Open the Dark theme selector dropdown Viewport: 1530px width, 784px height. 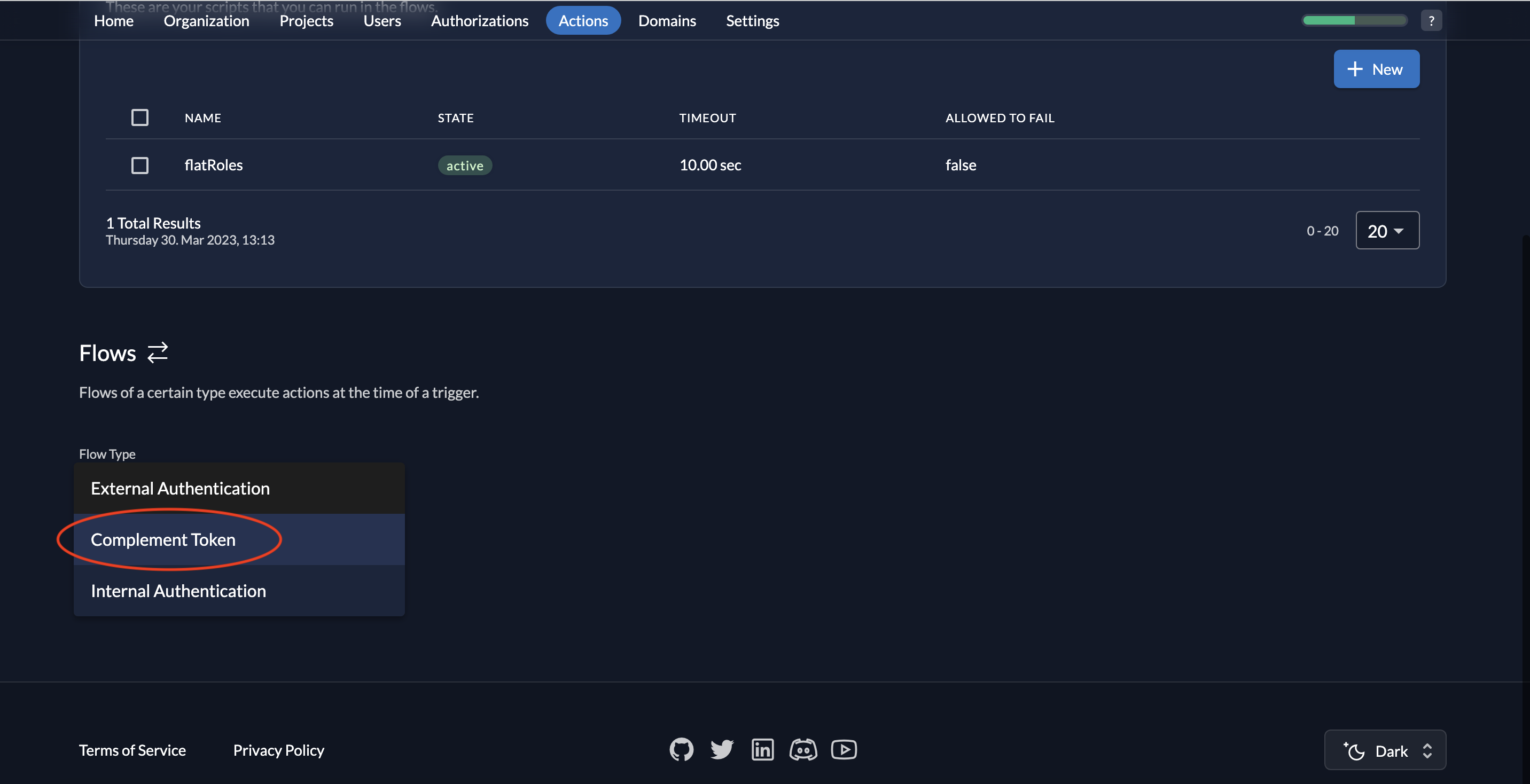pos(1385,750)
